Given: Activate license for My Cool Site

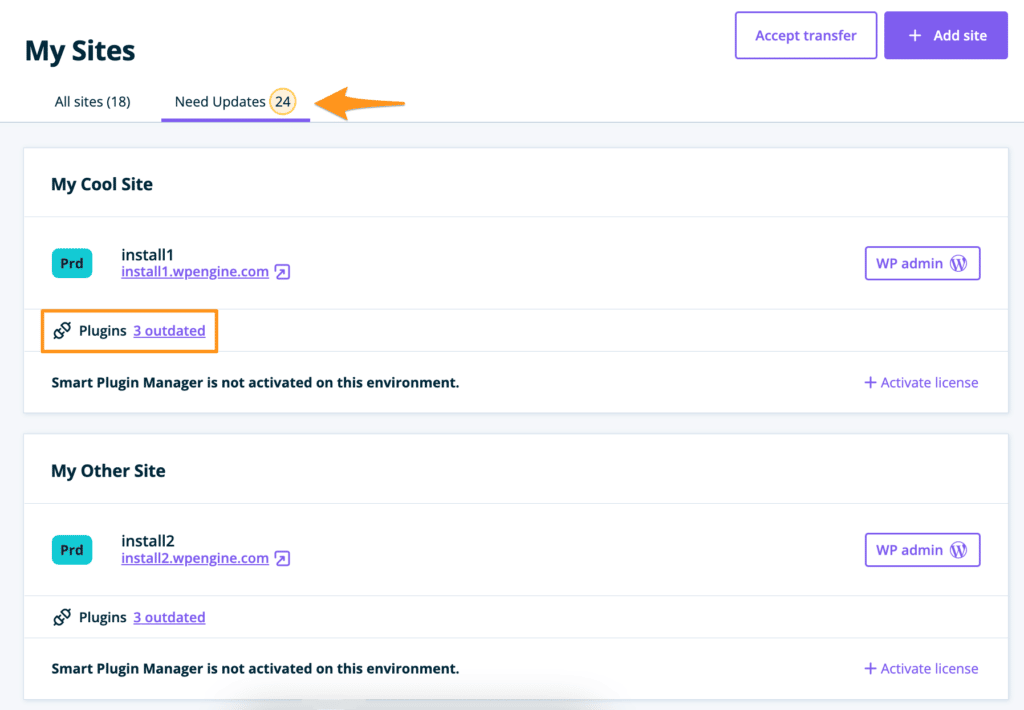Looking at the screenshot, I should point(921,383).
